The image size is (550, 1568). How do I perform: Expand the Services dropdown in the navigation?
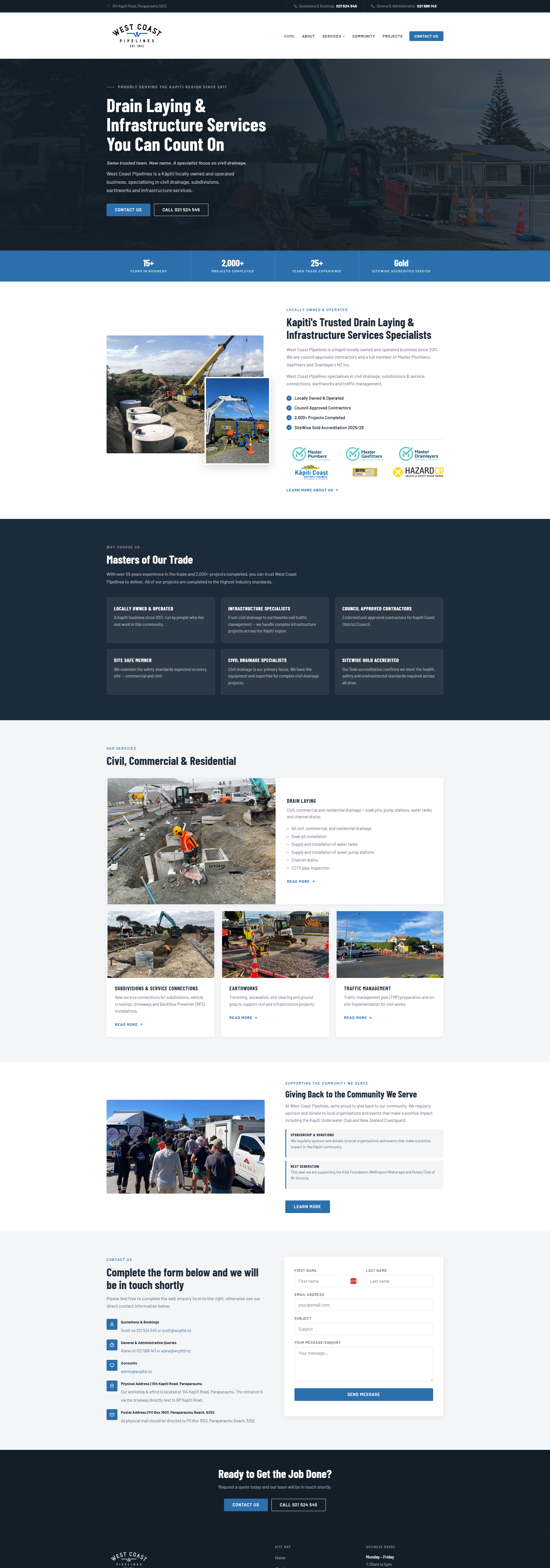point(333,36)
